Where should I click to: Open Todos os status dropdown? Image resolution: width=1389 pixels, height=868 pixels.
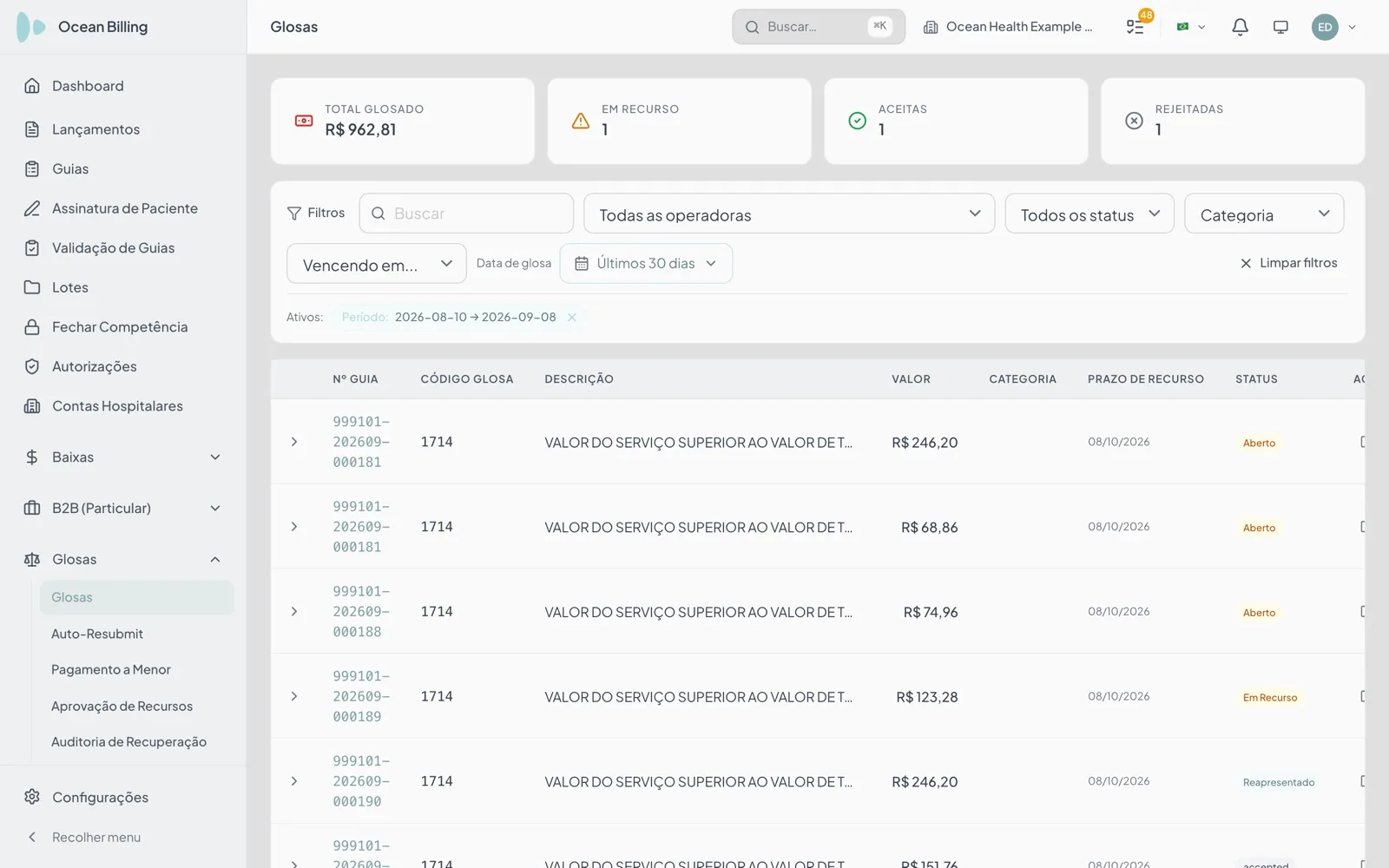[x=1089, y=214]
